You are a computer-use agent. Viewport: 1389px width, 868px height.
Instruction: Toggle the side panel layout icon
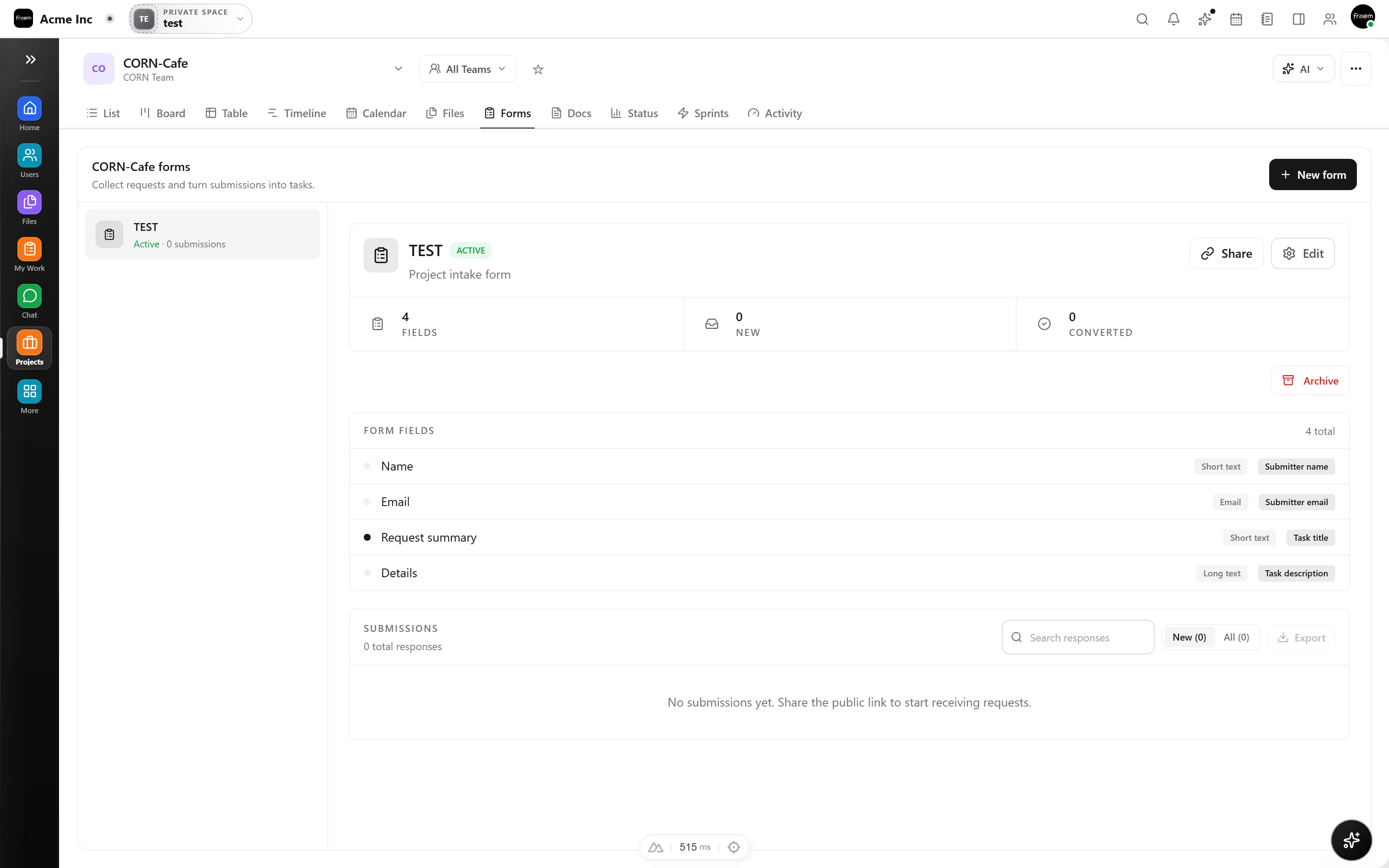pos(1298,19)
